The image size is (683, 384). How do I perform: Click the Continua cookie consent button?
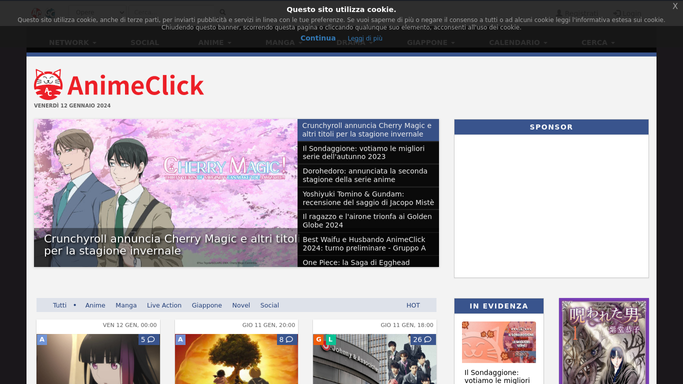pos(318,38)
